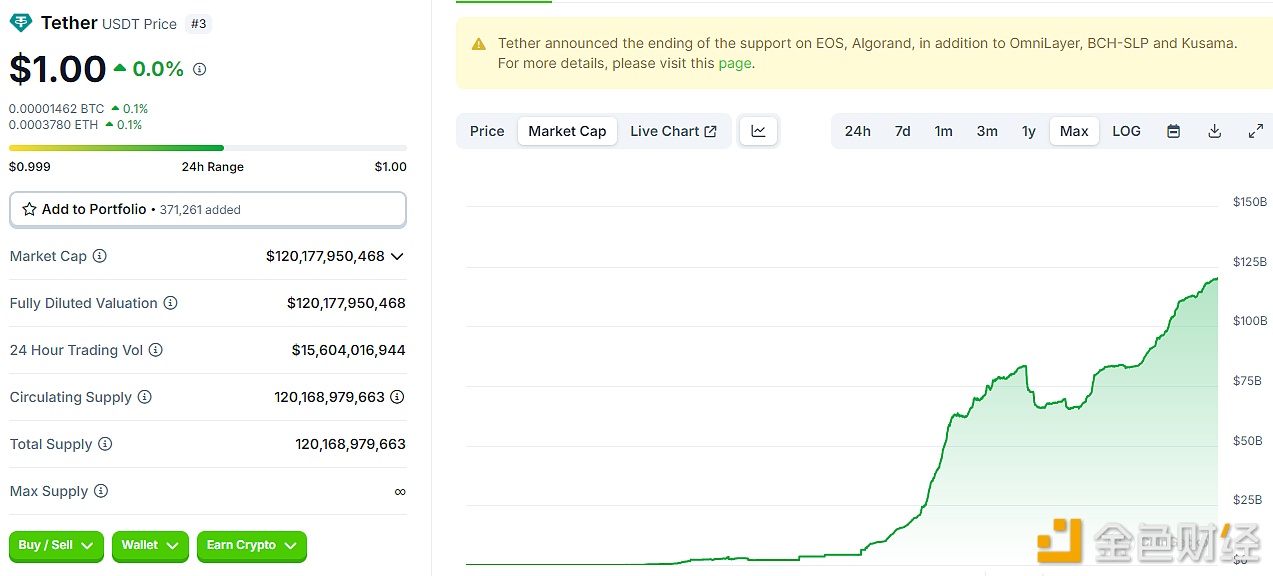Select the 1m time range

(943, 131)
